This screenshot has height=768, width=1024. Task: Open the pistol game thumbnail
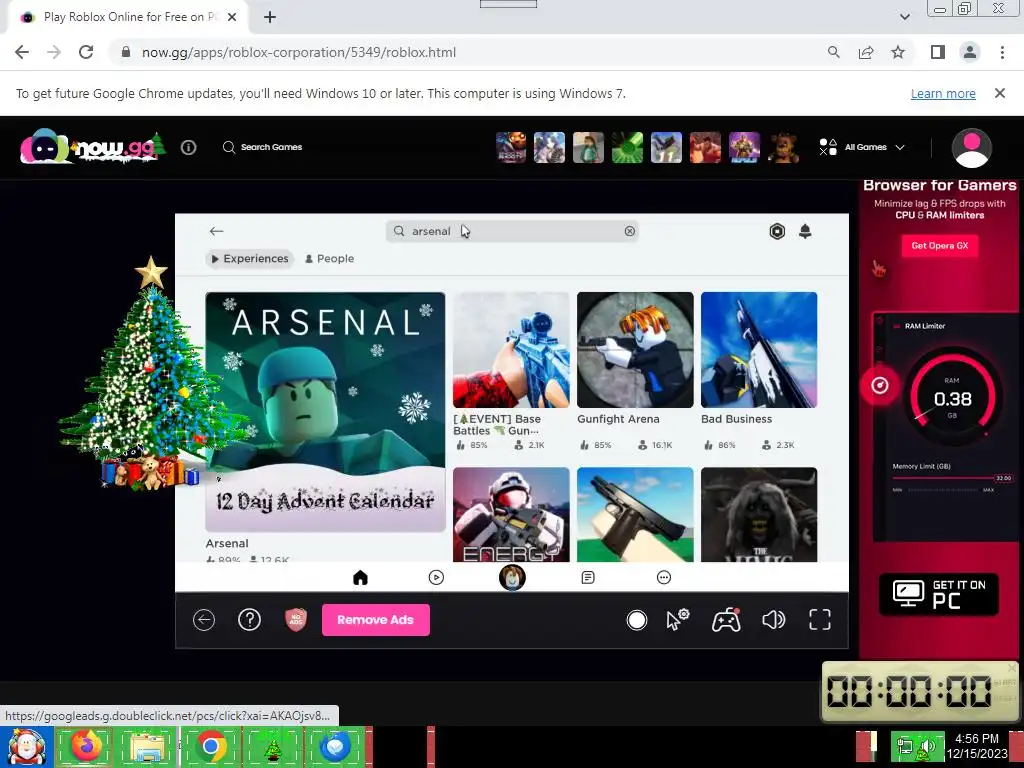point(635,515)
